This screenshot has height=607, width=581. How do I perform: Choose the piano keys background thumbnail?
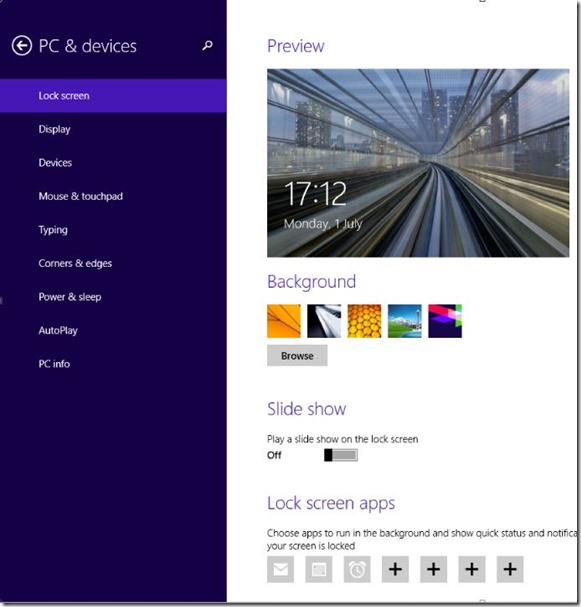(x=324, y=321)
